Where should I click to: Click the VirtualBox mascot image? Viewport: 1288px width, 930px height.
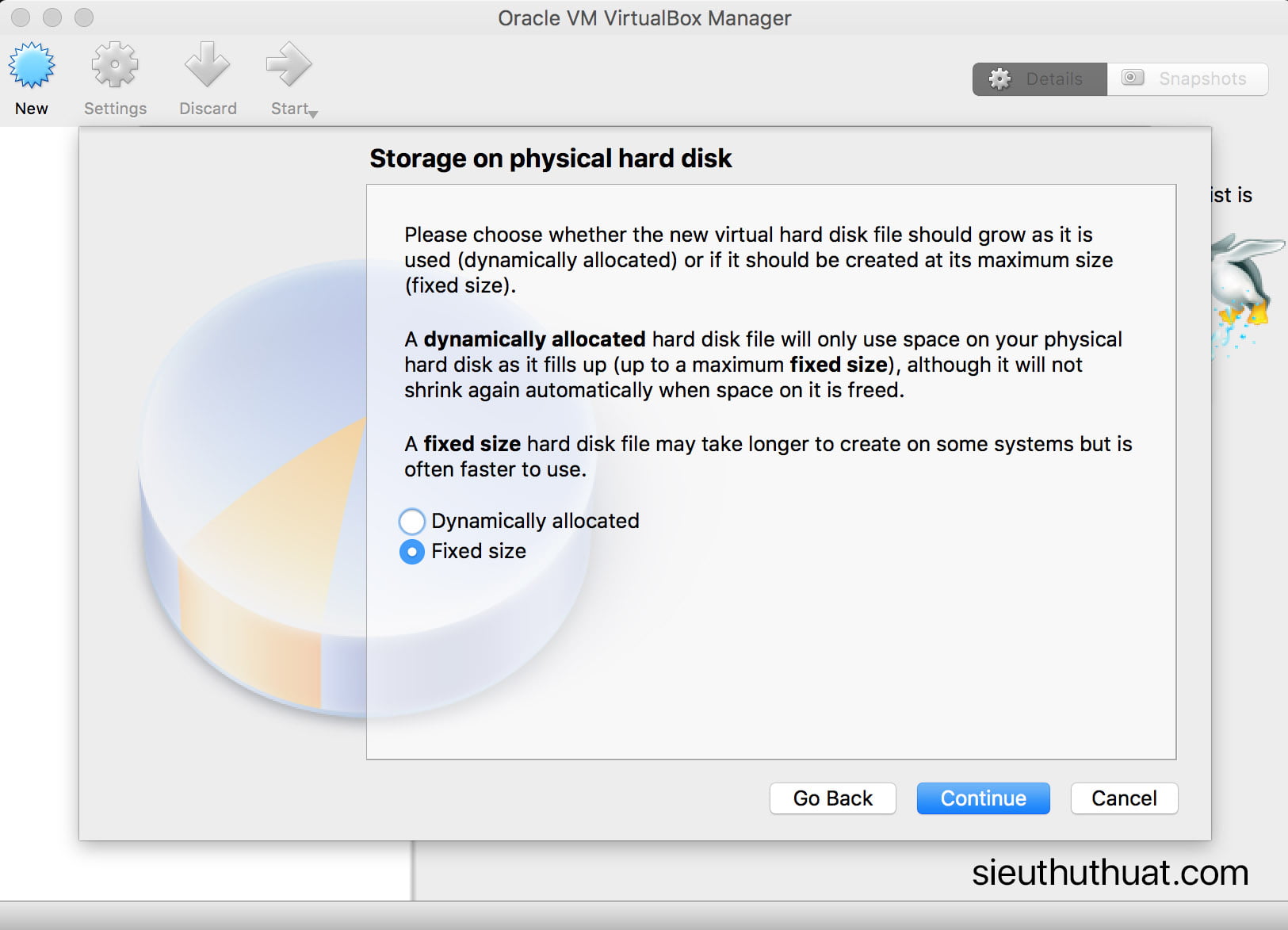pyautogui.click(x=1244, y=285)
